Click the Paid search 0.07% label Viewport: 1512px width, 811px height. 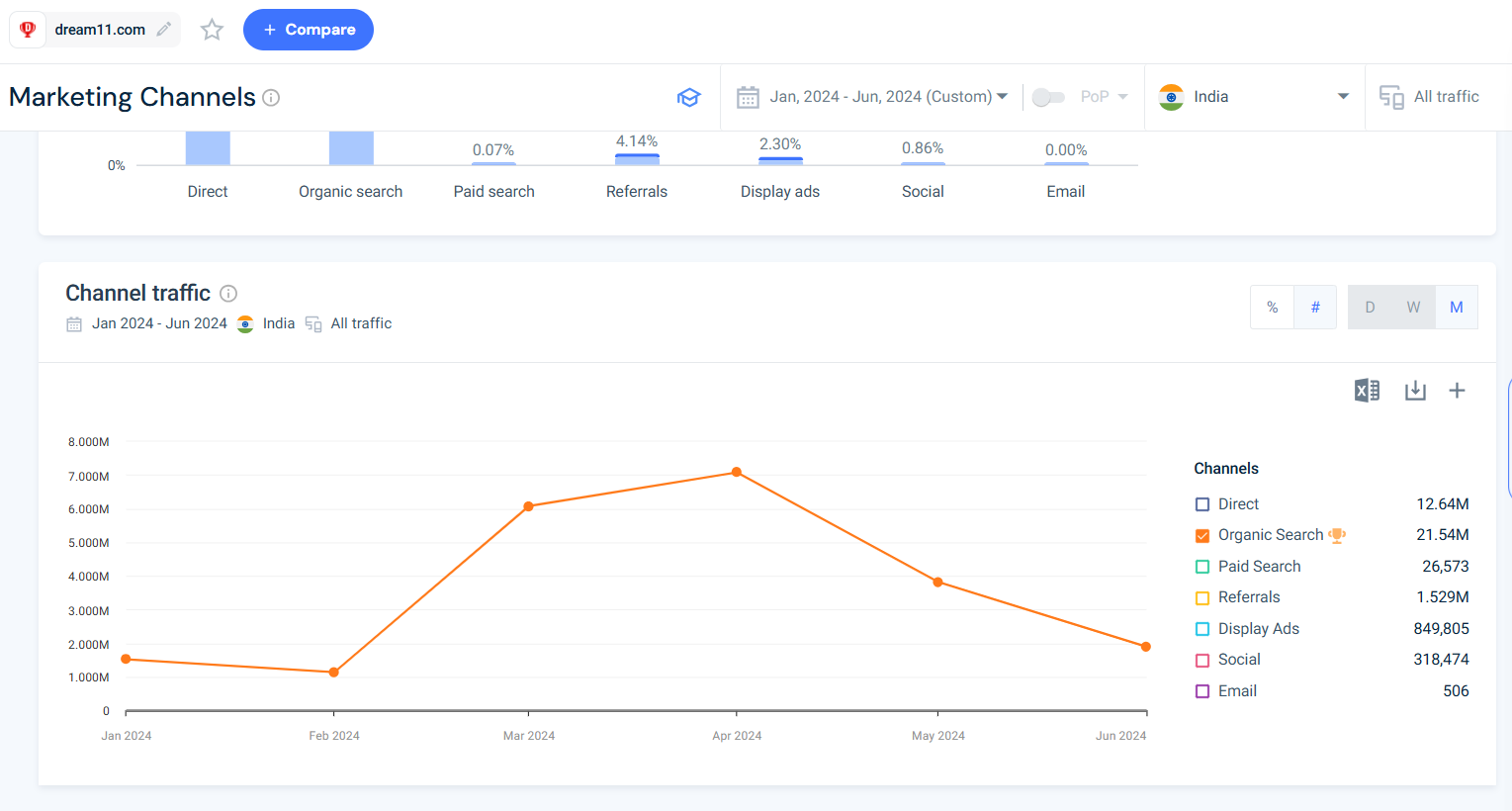click(493, 150)
